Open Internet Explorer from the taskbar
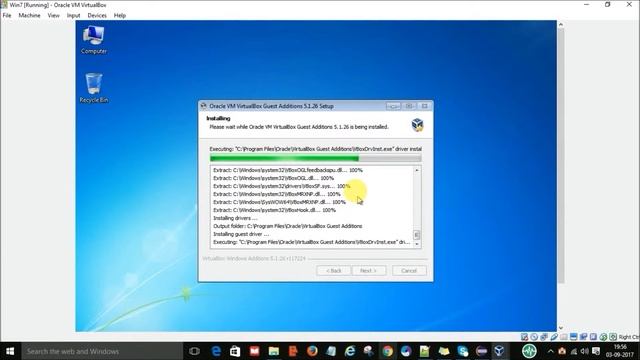 pyautogui.click(x=350, y=351)
